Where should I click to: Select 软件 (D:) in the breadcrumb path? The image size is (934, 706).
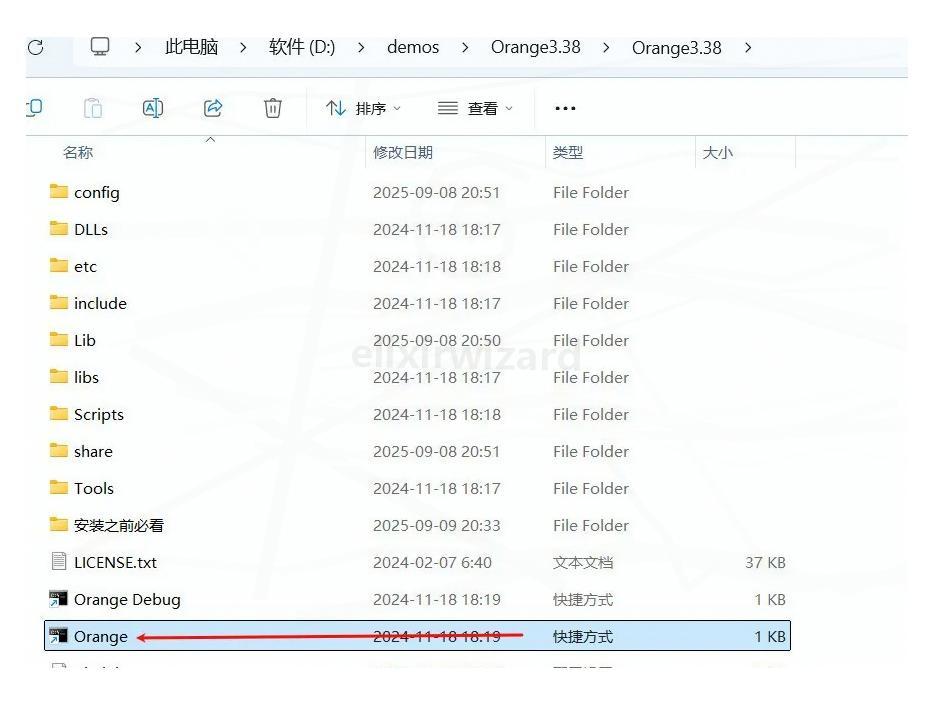pos(301,46)
